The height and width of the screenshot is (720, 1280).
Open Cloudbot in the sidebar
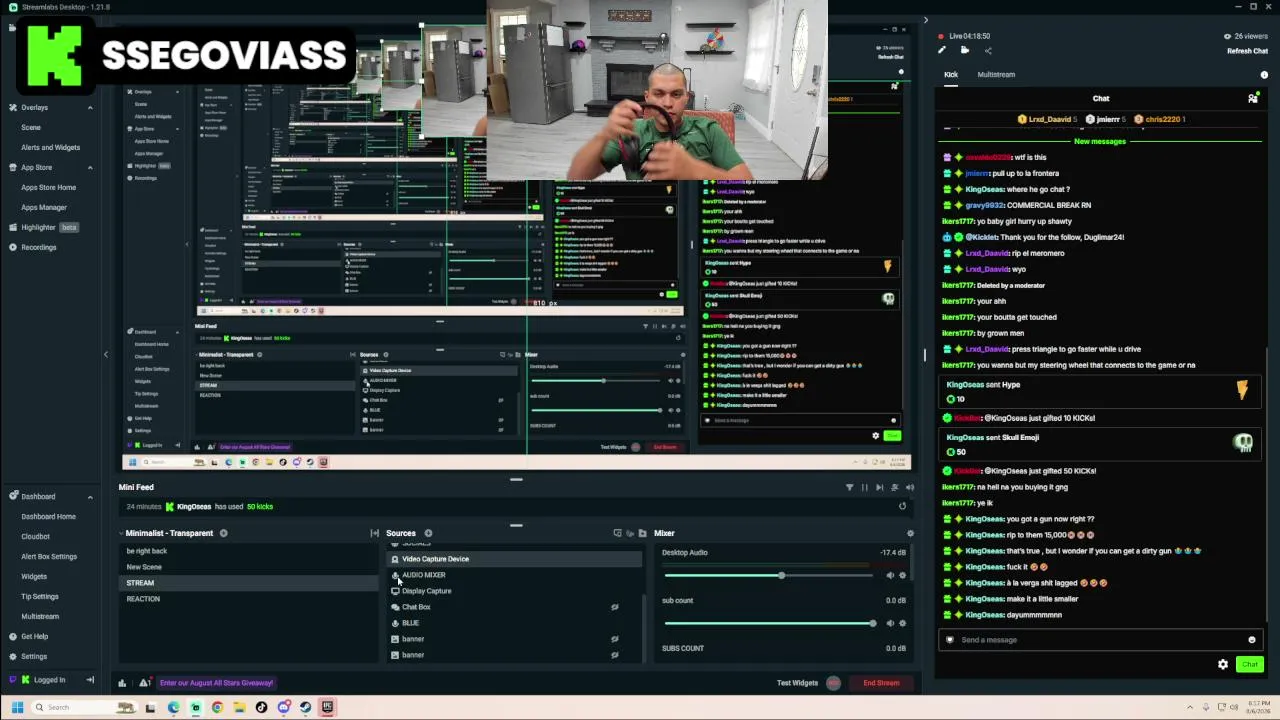coord(35,536)
